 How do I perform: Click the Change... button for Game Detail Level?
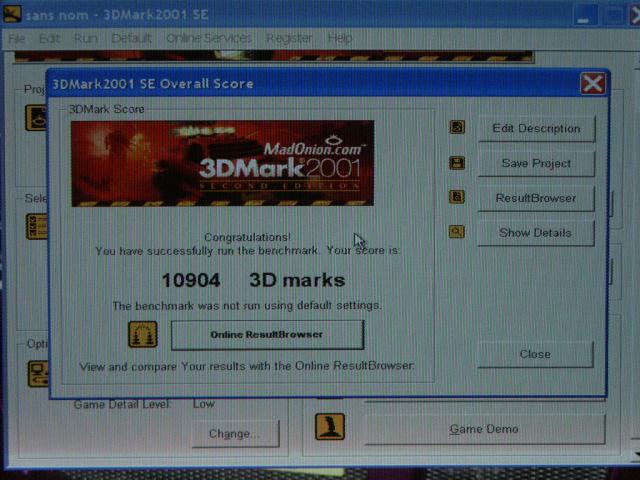coord(236,434)
